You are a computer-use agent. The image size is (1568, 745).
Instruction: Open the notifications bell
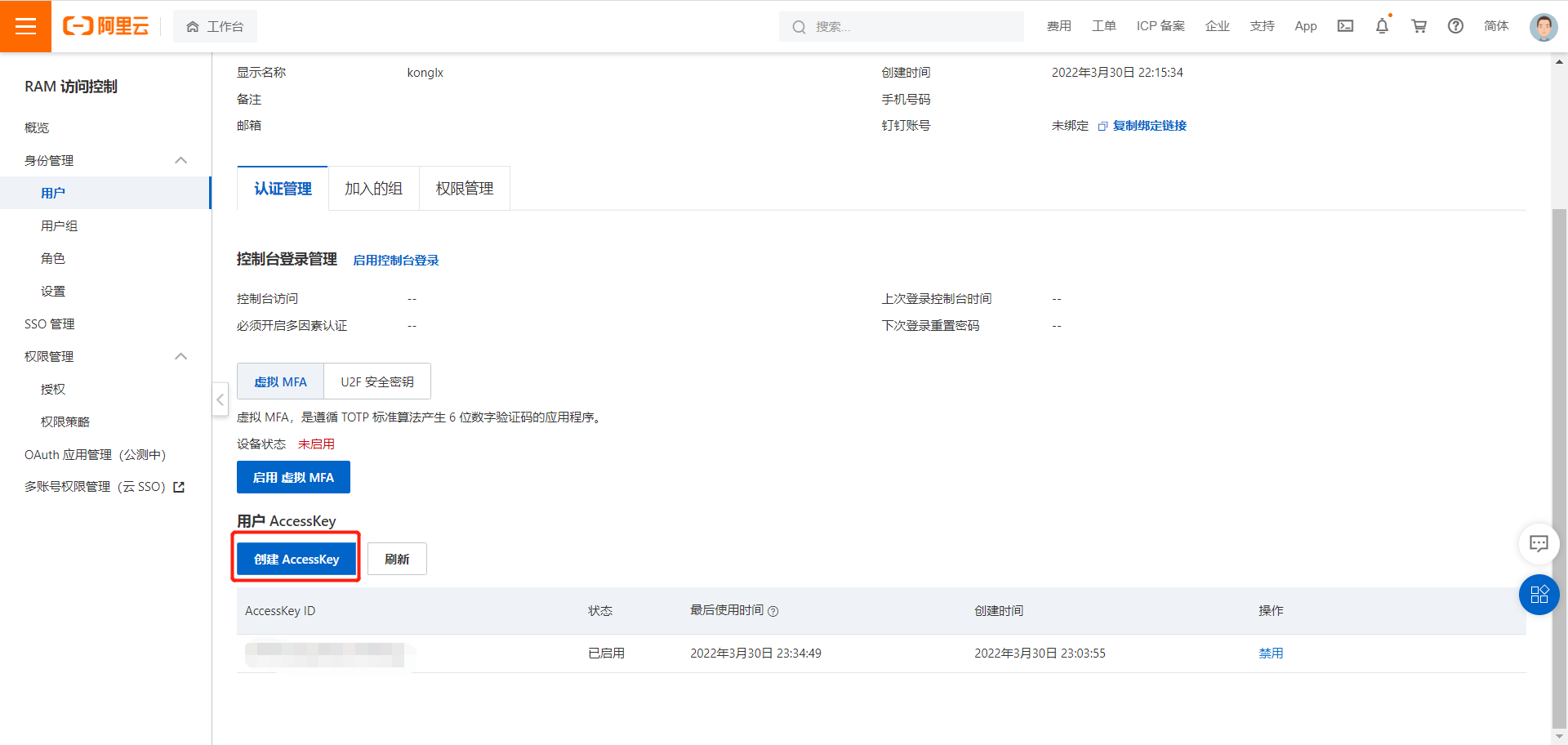1382,26
